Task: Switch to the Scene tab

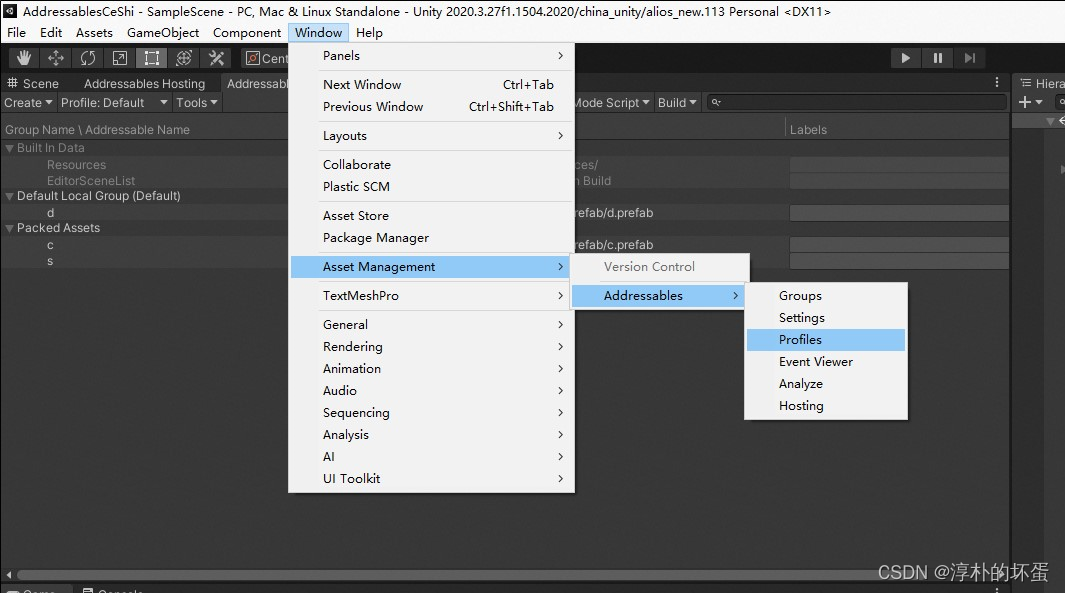Action: [x=33, y=84]
